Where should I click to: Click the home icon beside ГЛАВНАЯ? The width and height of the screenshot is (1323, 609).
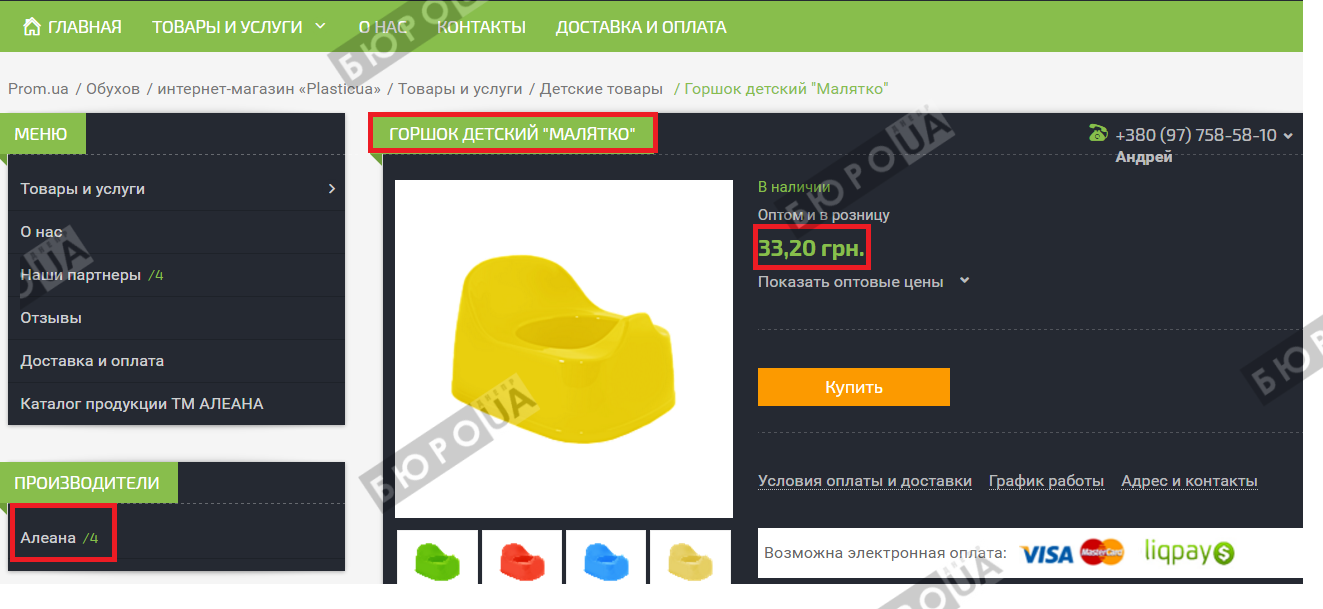[x=32, y=27]
